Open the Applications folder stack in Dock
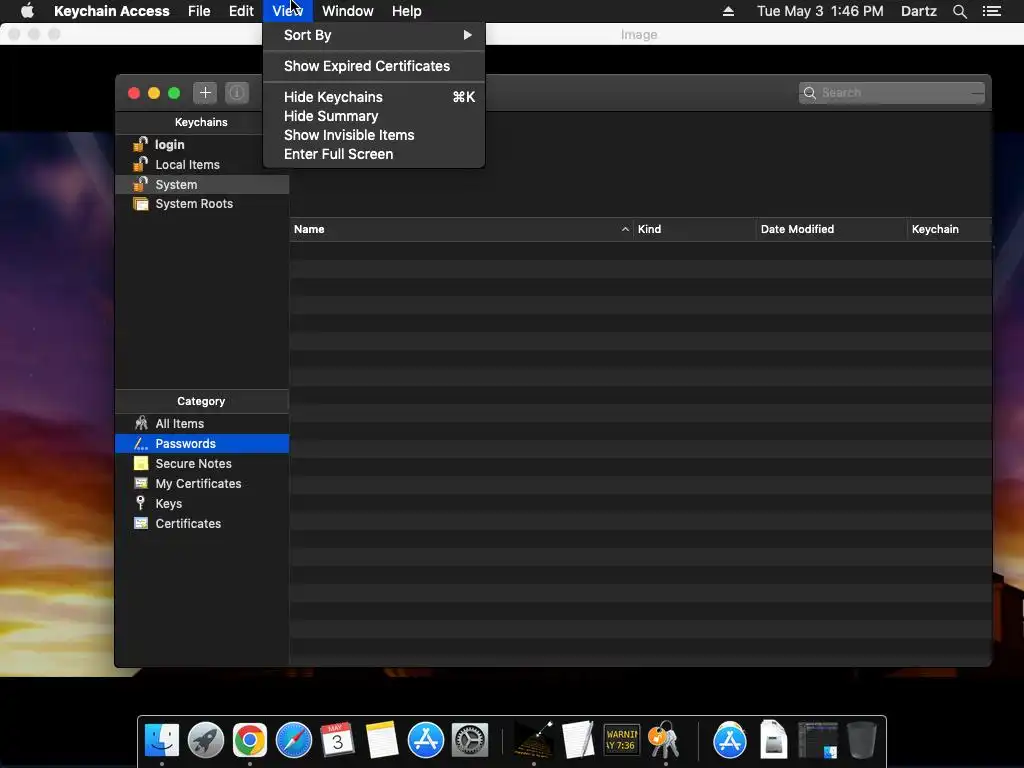This screenshot has width=1024, height=768. (x=729, y=740)
